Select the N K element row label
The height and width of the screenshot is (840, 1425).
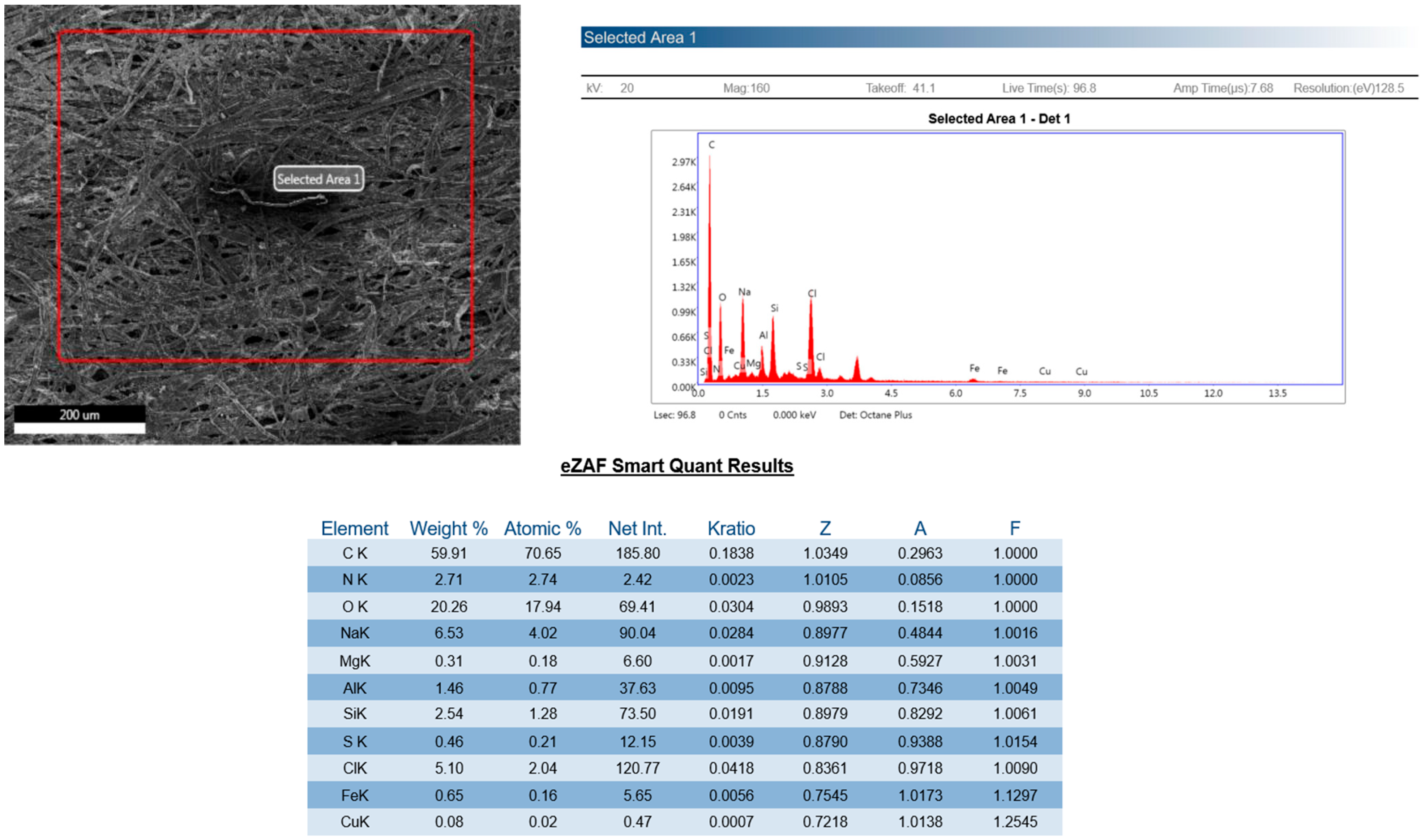tap(355, 580)
